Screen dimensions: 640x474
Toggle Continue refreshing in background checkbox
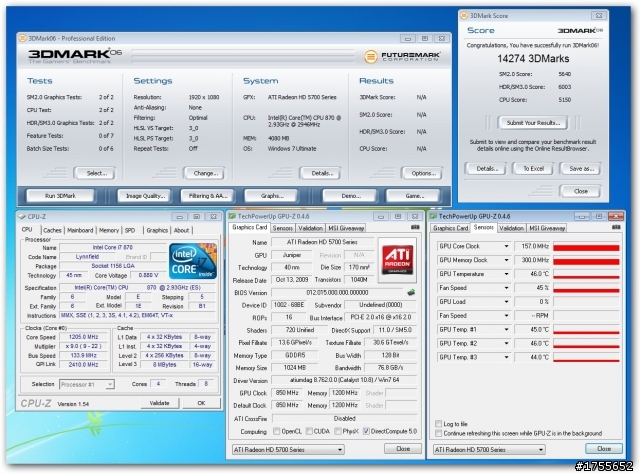439,433
